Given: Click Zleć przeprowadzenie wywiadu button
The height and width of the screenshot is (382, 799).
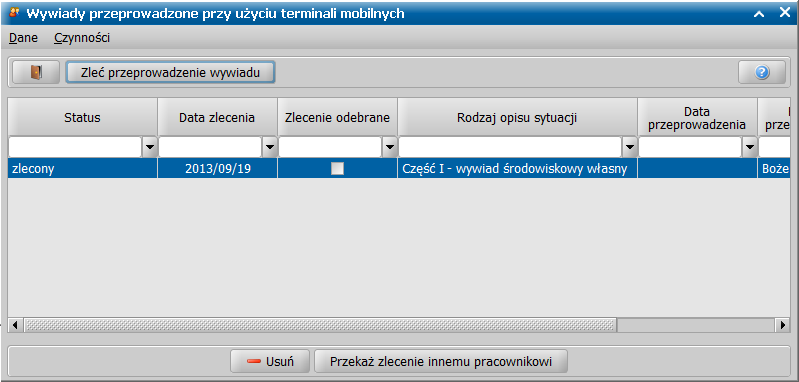Looking at the screenshot, I should (x=171, y=73).
